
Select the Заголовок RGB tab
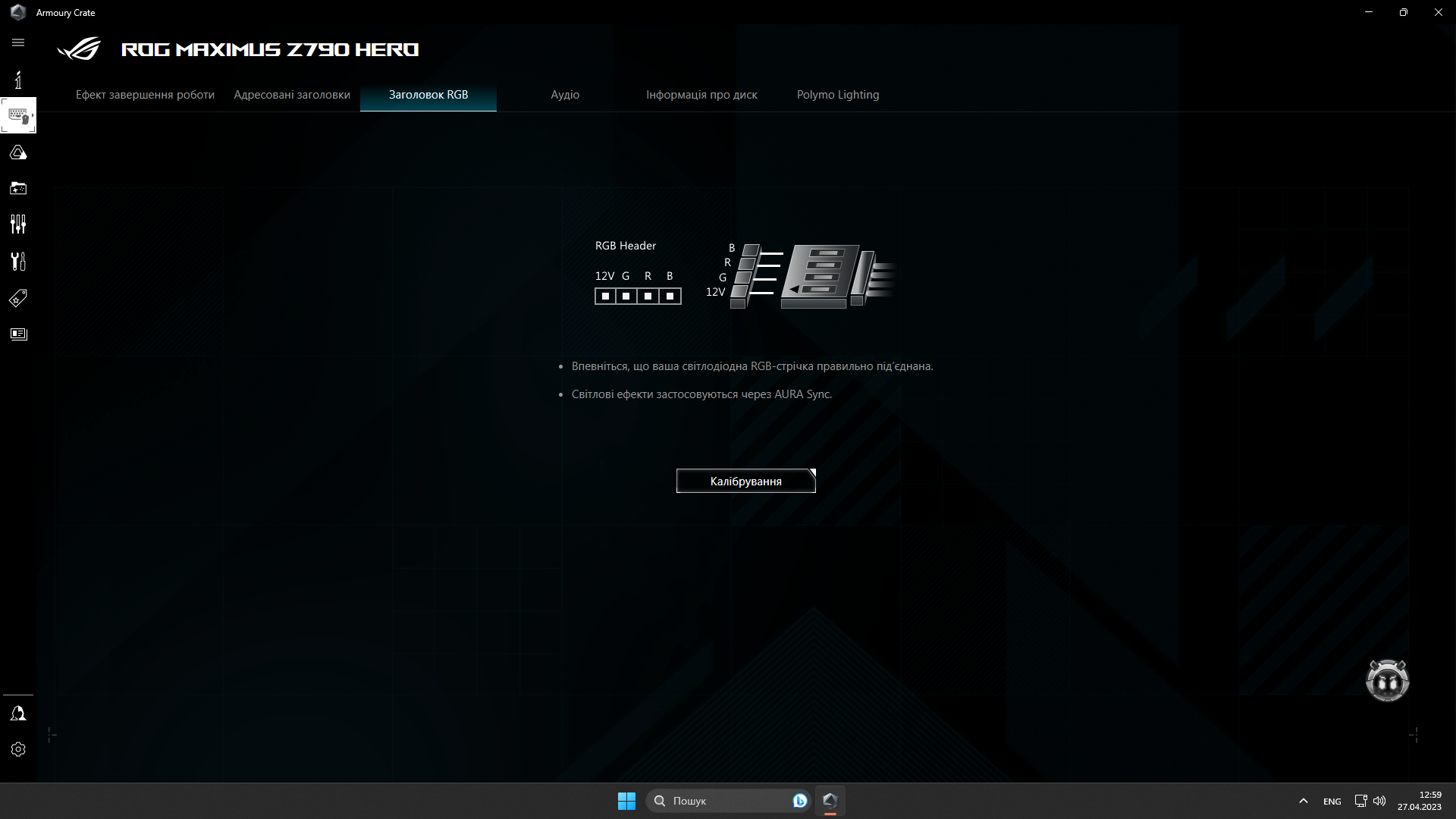(428, 95)
